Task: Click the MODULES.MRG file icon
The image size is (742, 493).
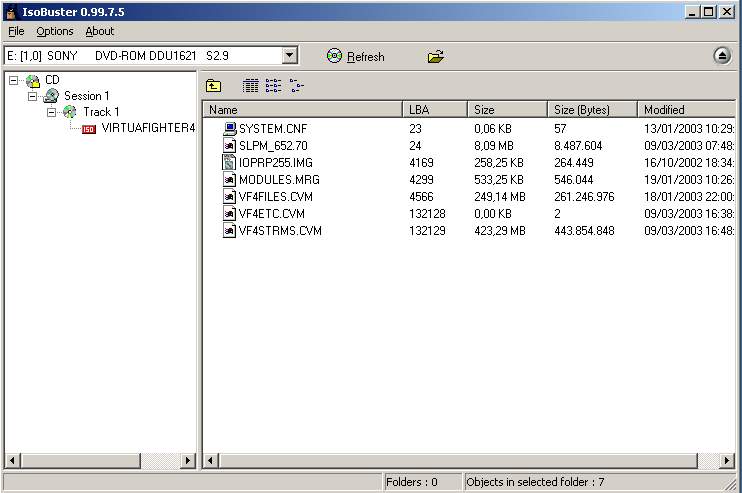Action: point(230,179)
